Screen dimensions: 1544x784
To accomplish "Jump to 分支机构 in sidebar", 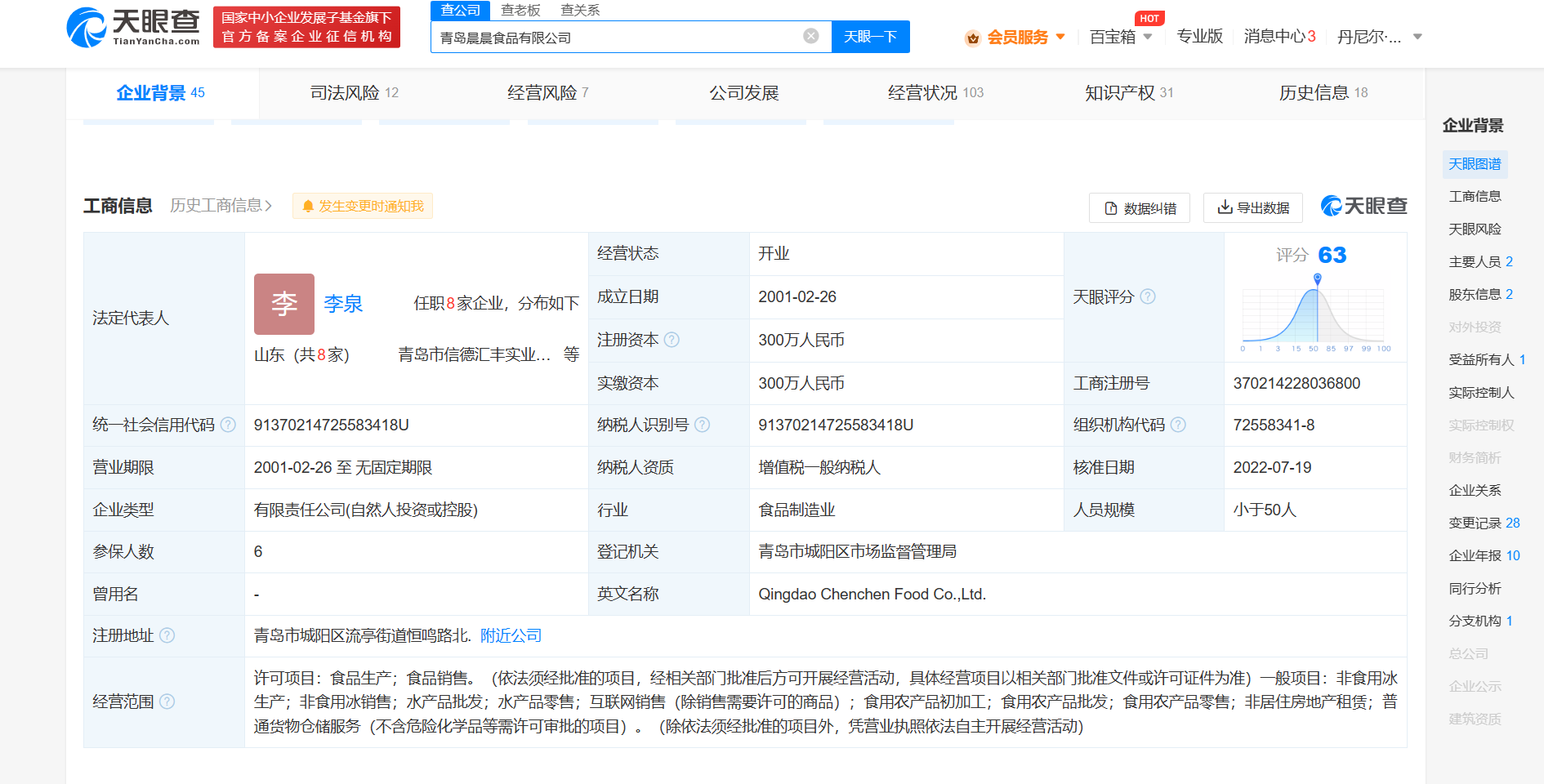I will 1480,621.
